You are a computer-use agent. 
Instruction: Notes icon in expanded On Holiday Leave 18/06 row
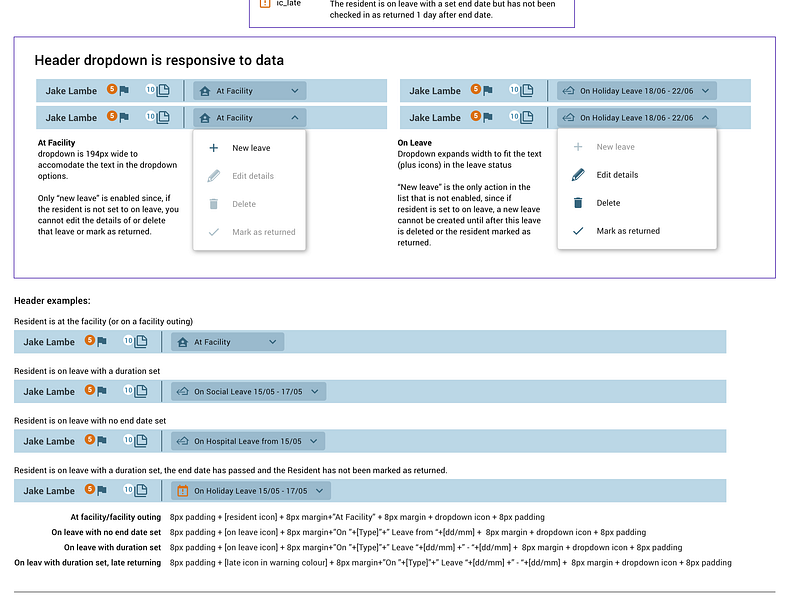pos(527,117)
